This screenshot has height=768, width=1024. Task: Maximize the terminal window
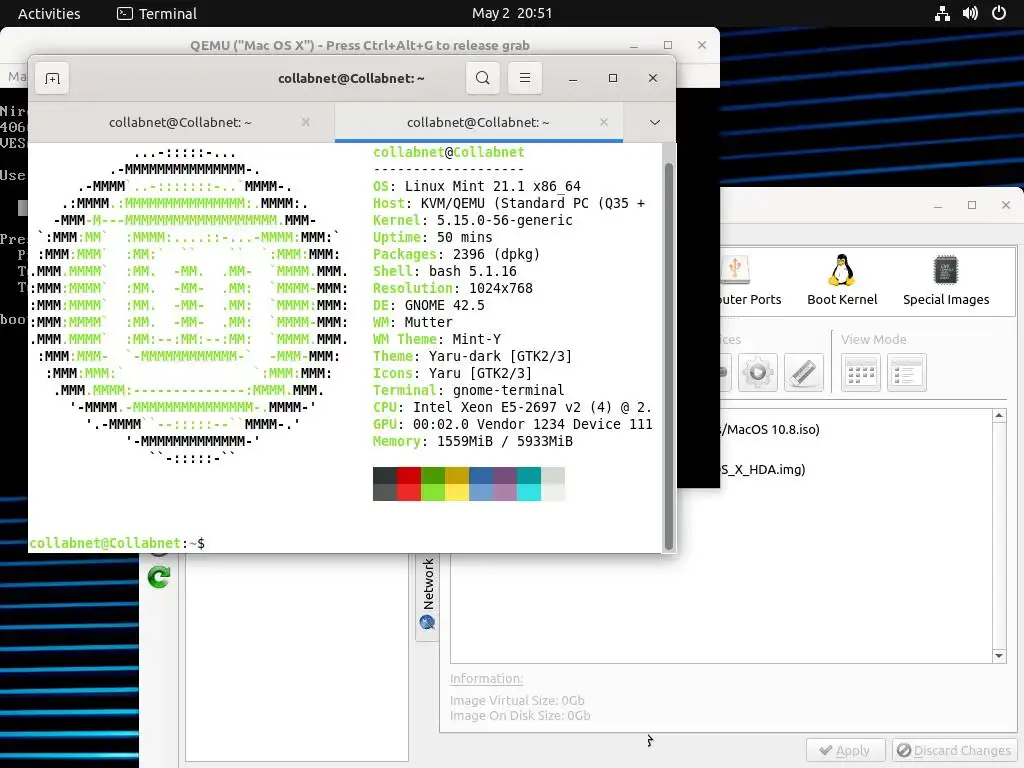coord(613,78)
